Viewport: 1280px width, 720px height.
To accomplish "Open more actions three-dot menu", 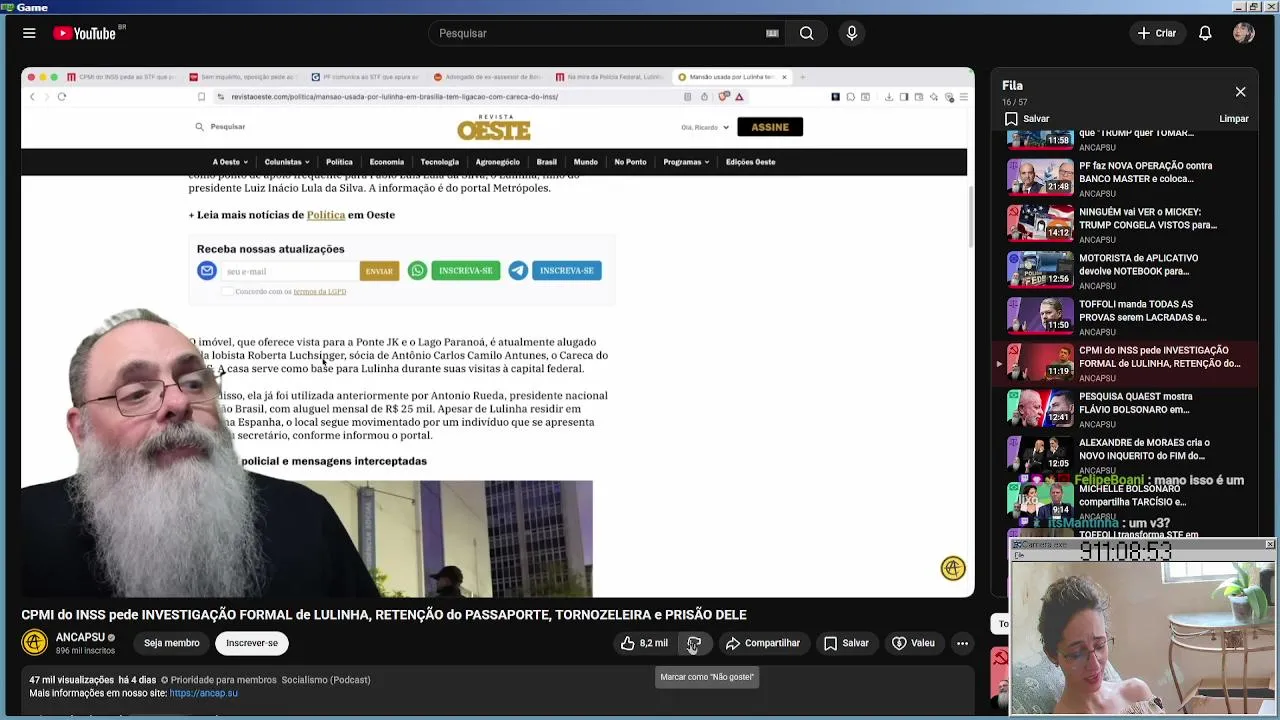I will tap(962, 643).
